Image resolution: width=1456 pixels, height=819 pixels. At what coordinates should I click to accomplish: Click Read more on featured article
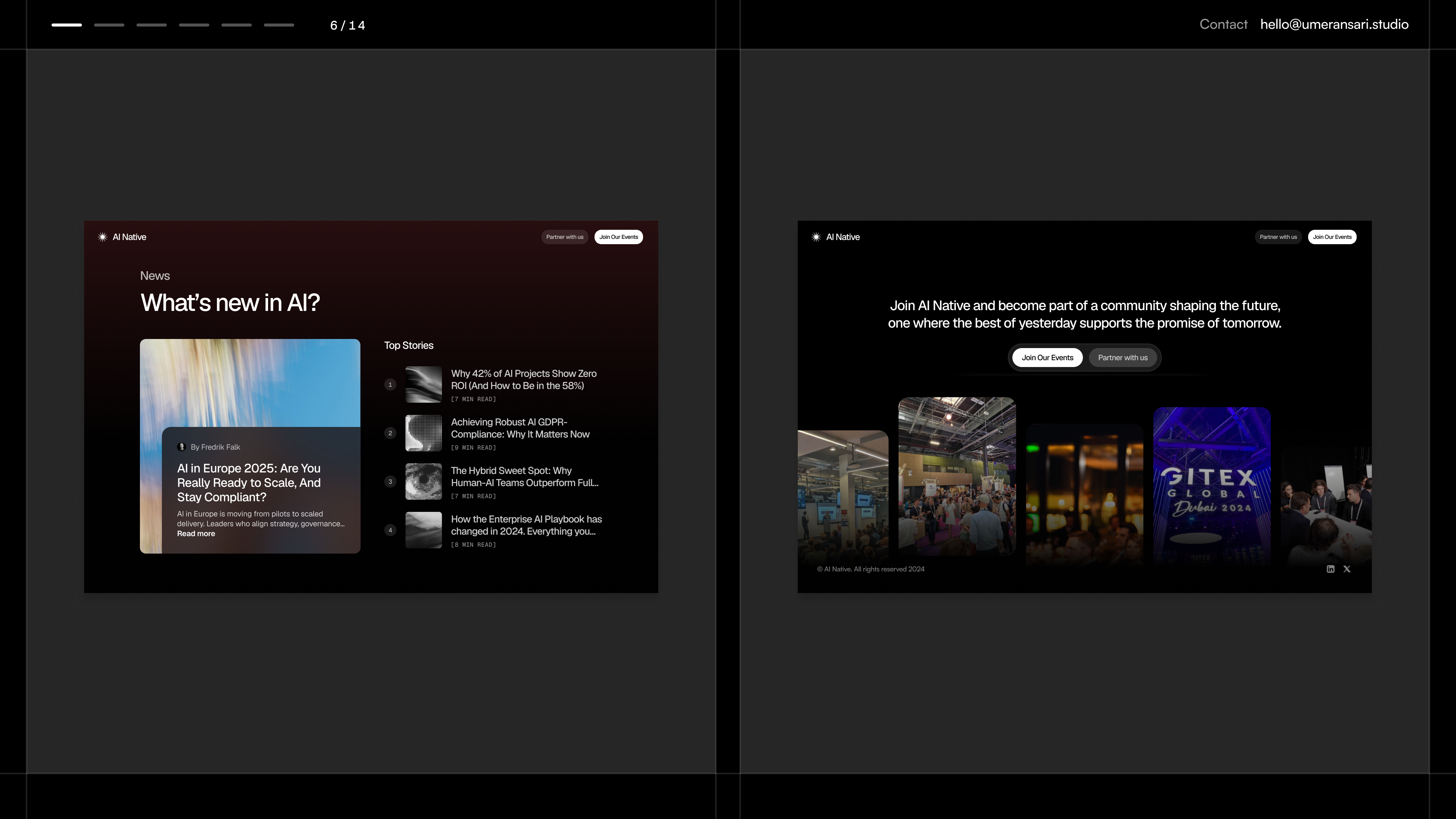(x=196, y=533)
